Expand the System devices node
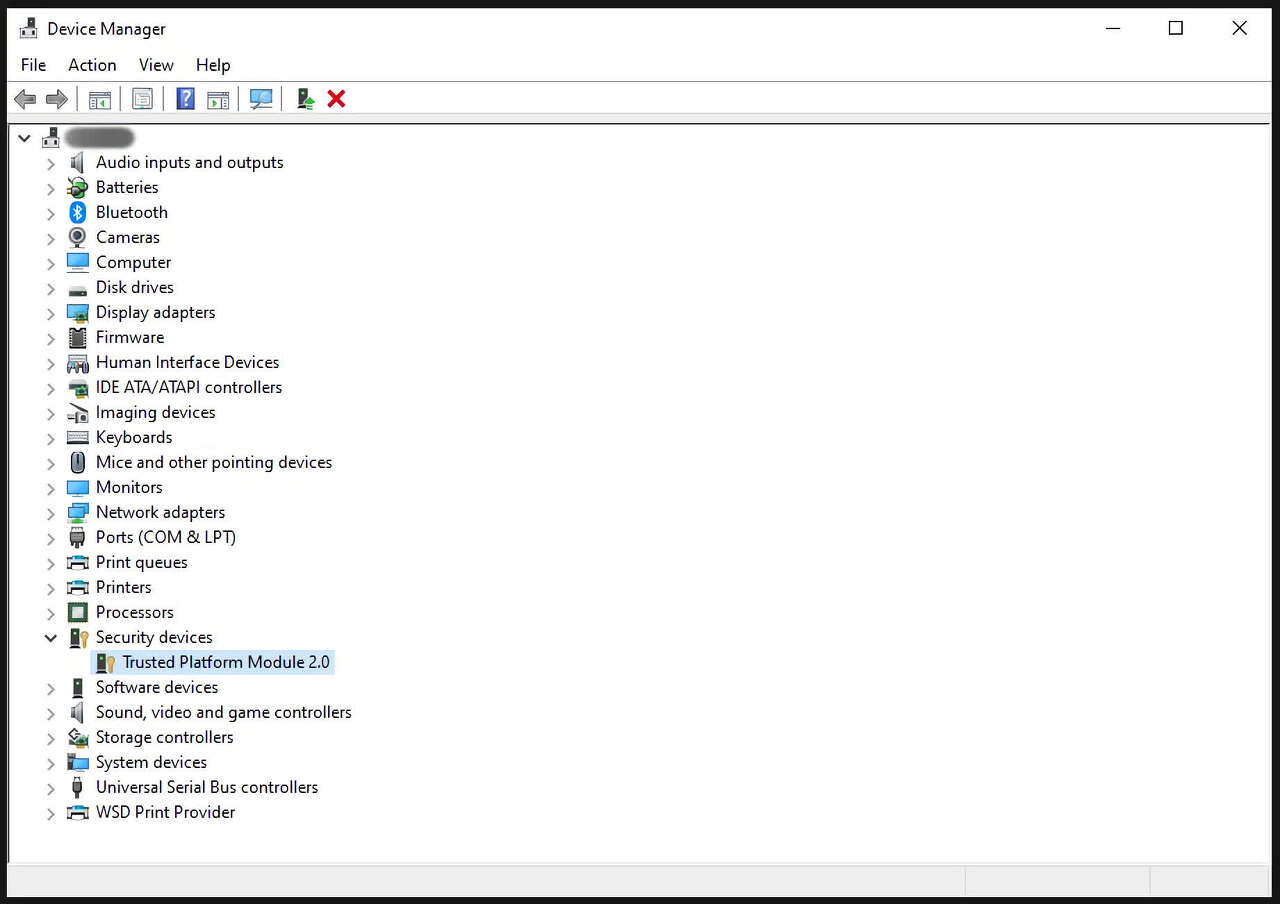 (x=50, y=763)
